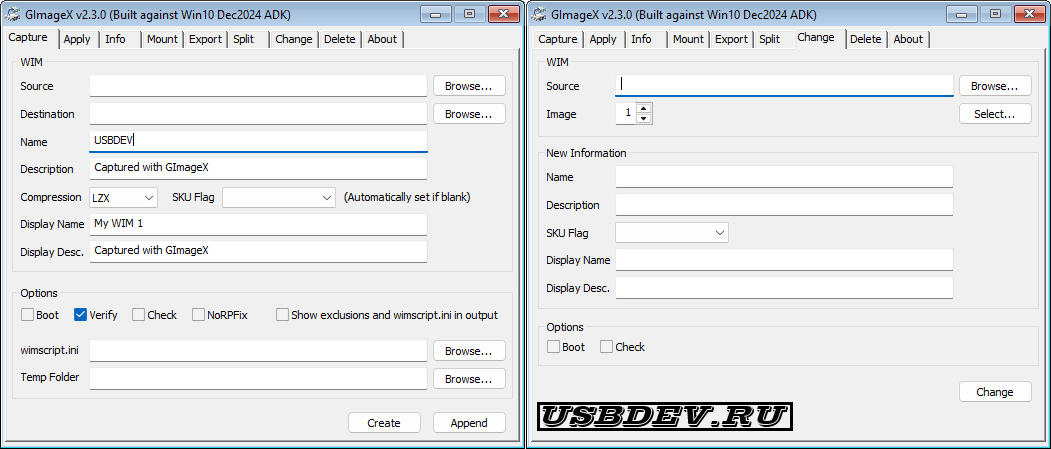The height and width of the screenshot is (449, 1051).
Task: Open the SKU Flag dropdown in Capture window
Action: [x=279, y=198]
